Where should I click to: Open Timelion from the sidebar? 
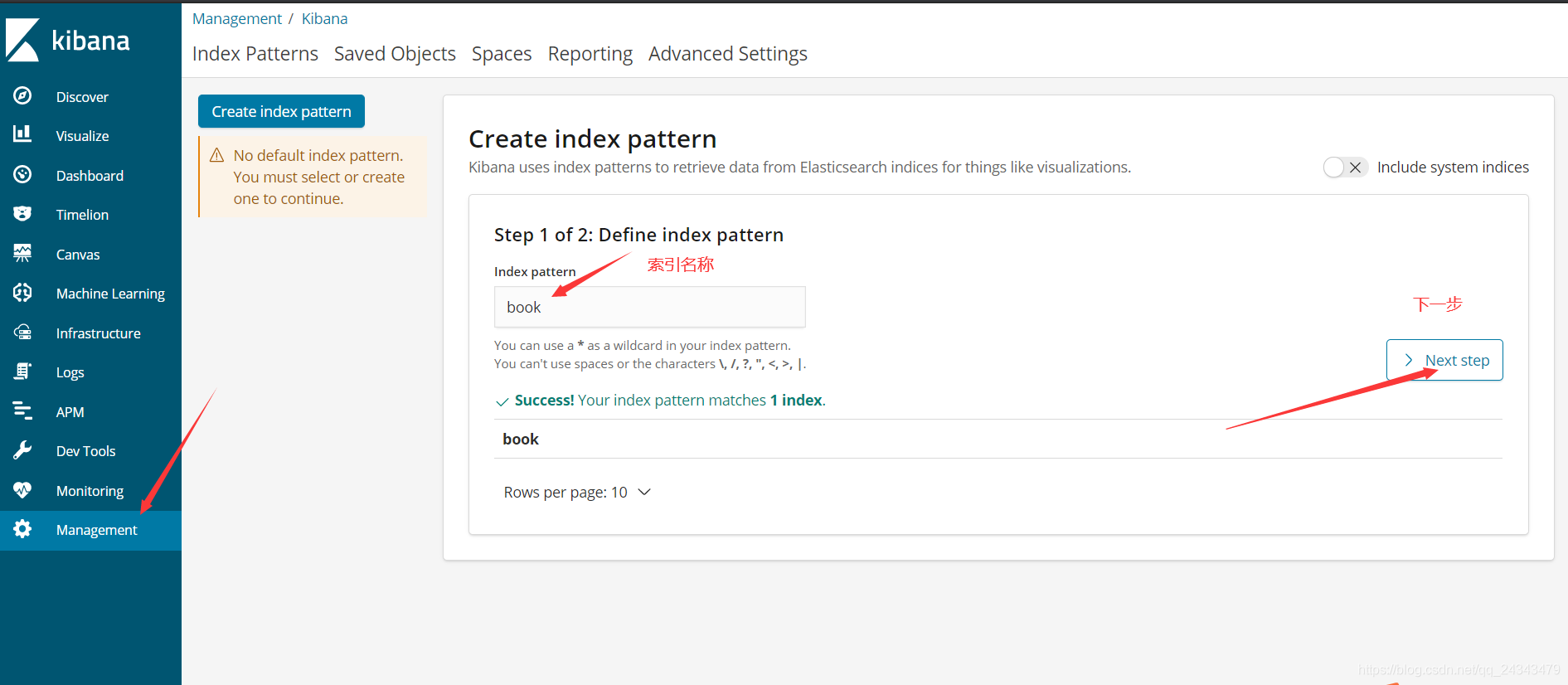pos(82,215)
